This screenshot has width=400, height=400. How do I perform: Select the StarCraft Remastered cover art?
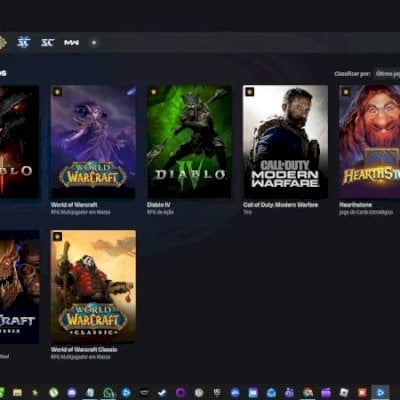point(19,287)
